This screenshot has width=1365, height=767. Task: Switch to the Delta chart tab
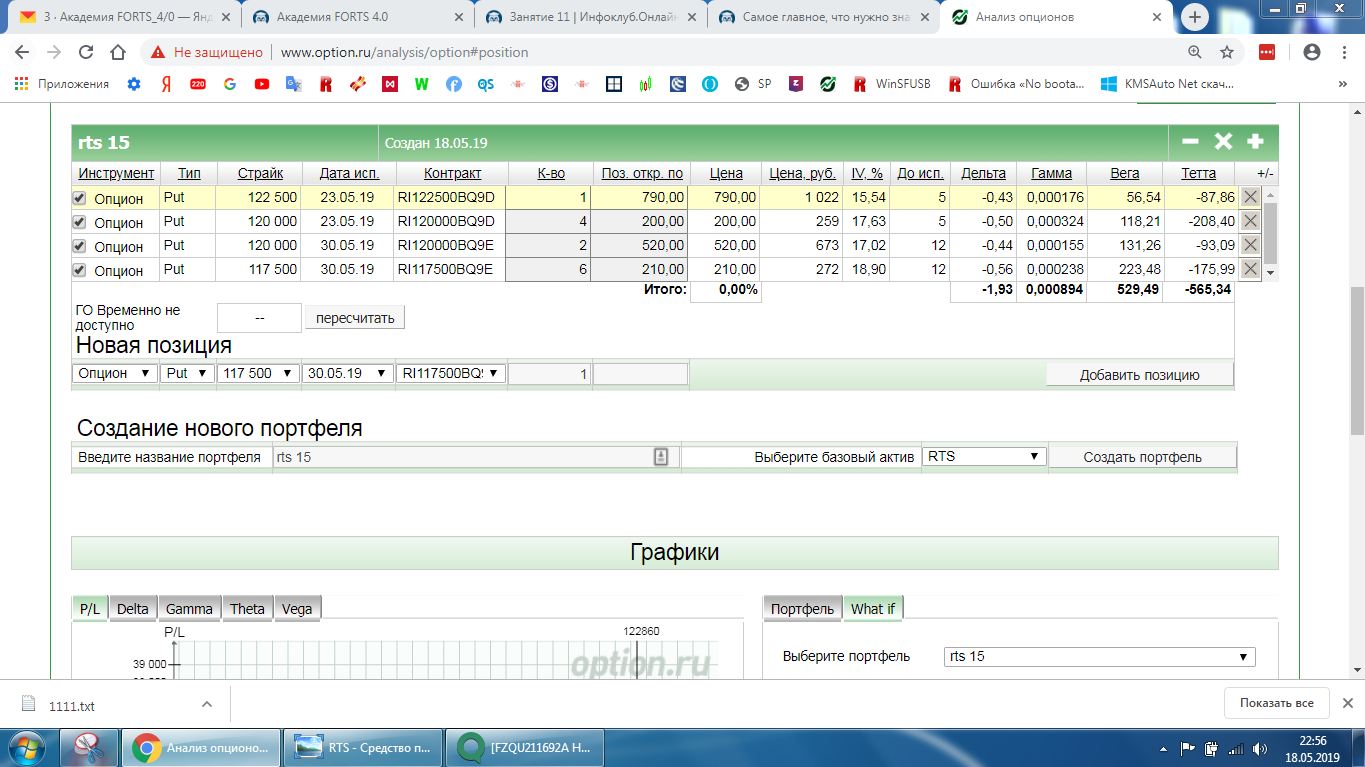tap(133, 608)
